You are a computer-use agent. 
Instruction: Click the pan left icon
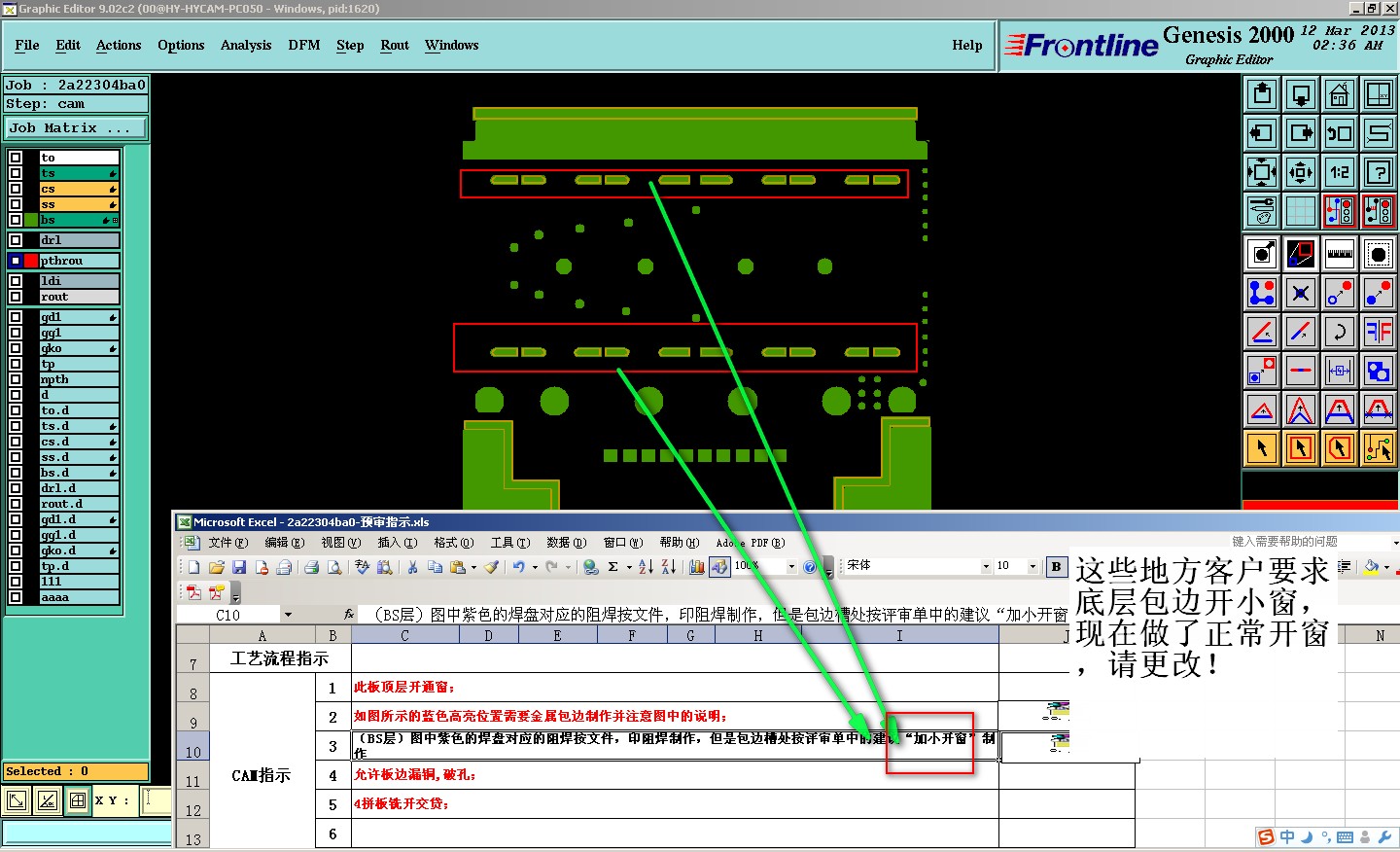(1262, 133)
